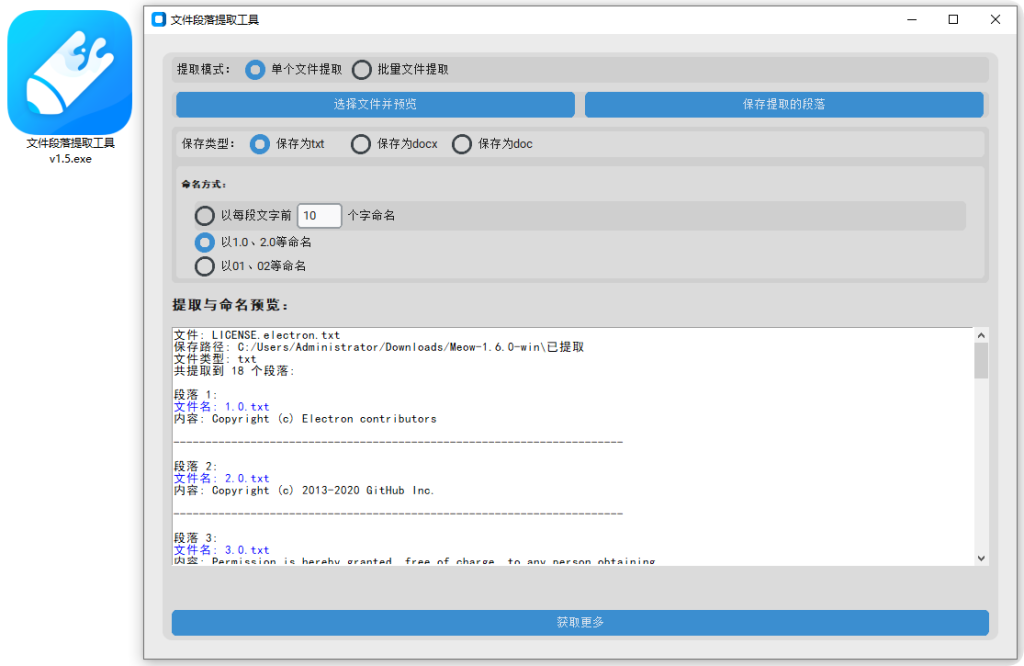
Task: Select 以01、02等命名 naming option
Action: click(x=205, y=266)
